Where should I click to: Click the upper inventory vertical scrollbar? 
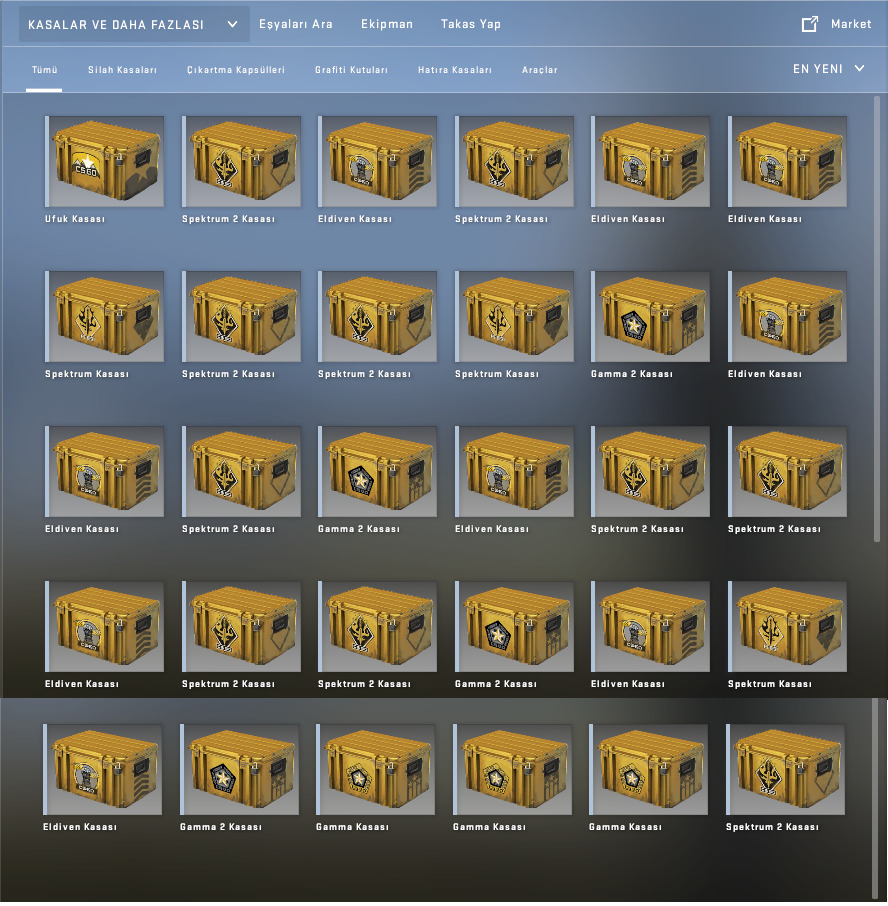tap(877, 319)
